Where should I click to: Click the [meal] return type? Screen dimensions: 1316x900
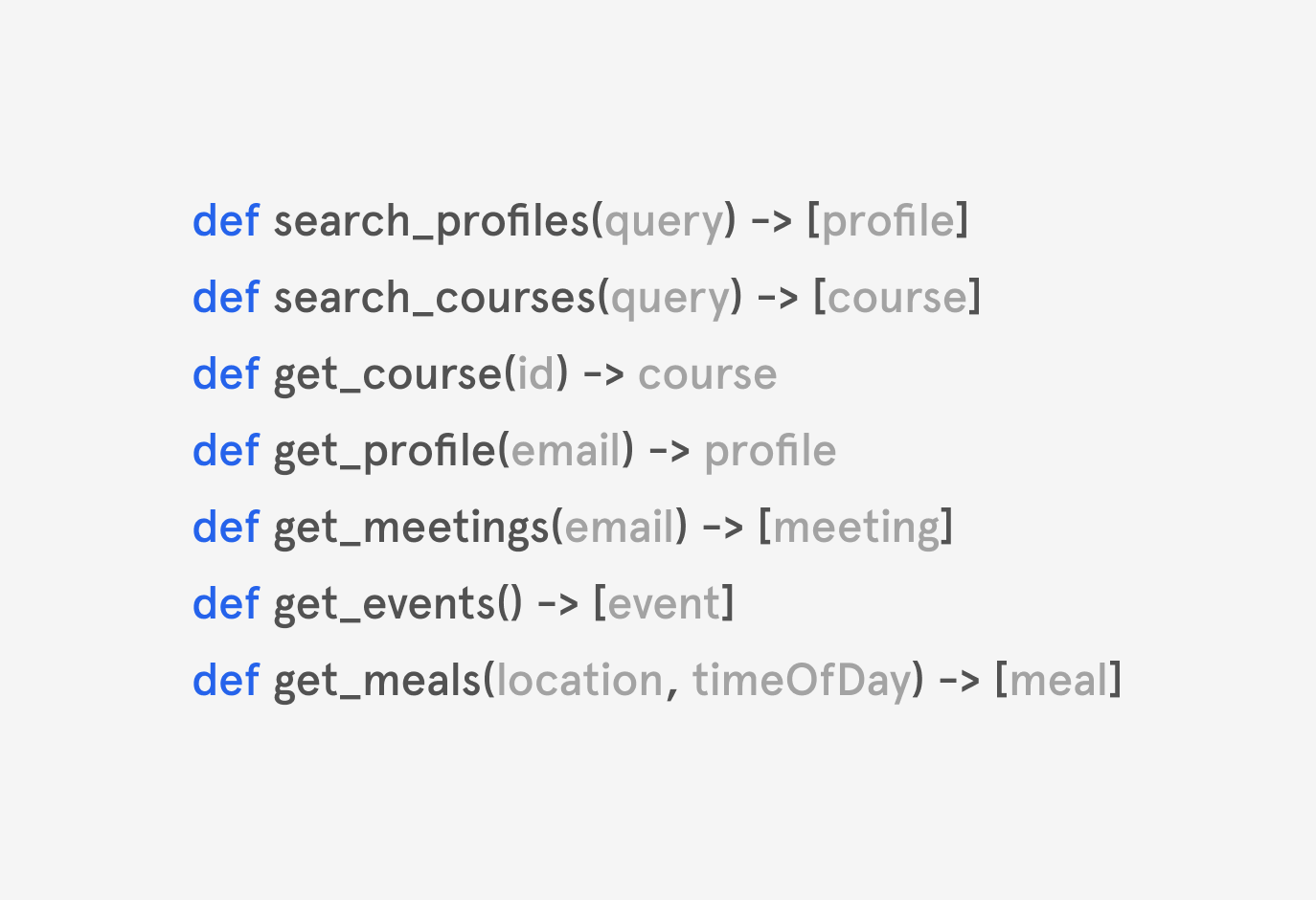(x=1058, y=681)
